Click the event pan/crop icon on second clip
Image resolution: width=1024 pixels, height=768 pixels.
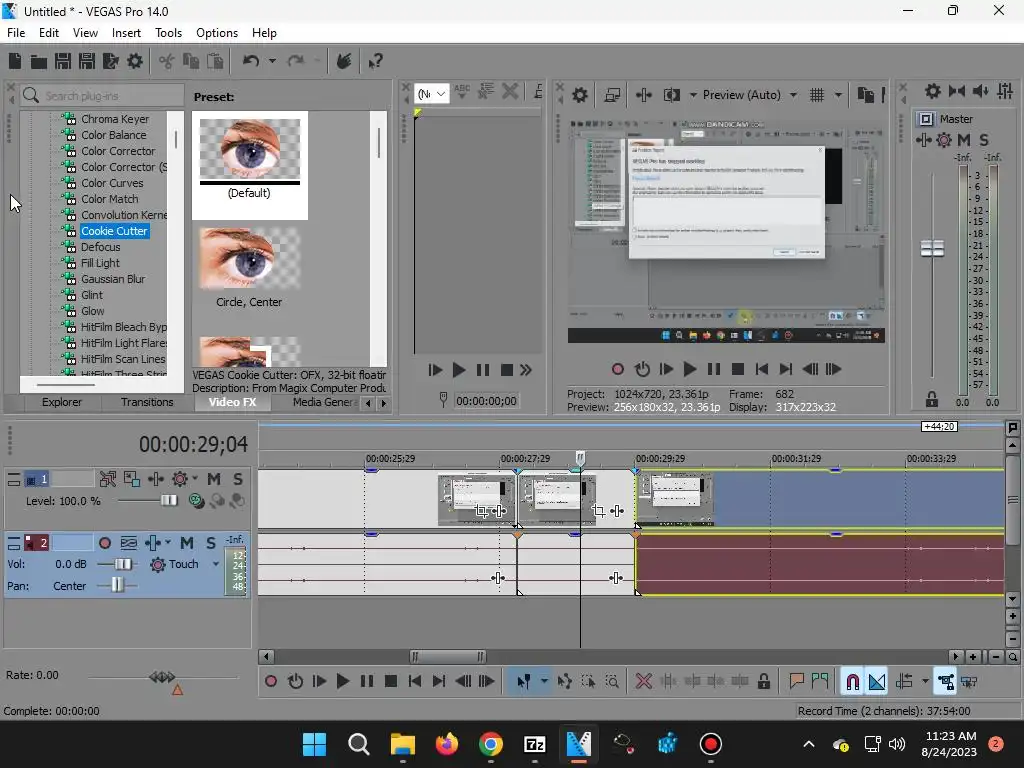click(599, 511)
